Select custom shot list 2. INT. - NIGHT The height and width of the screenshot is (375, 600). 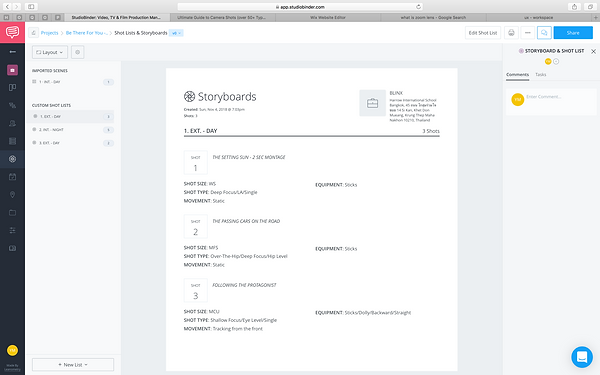click(73, 130)
